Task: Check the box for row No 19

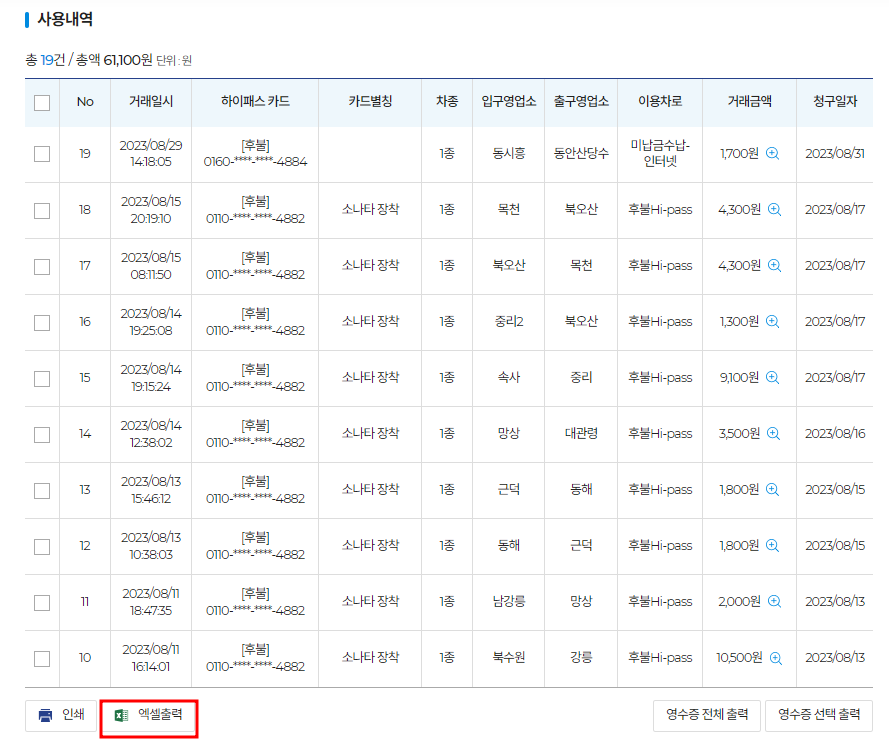Action: pos(42,154)
